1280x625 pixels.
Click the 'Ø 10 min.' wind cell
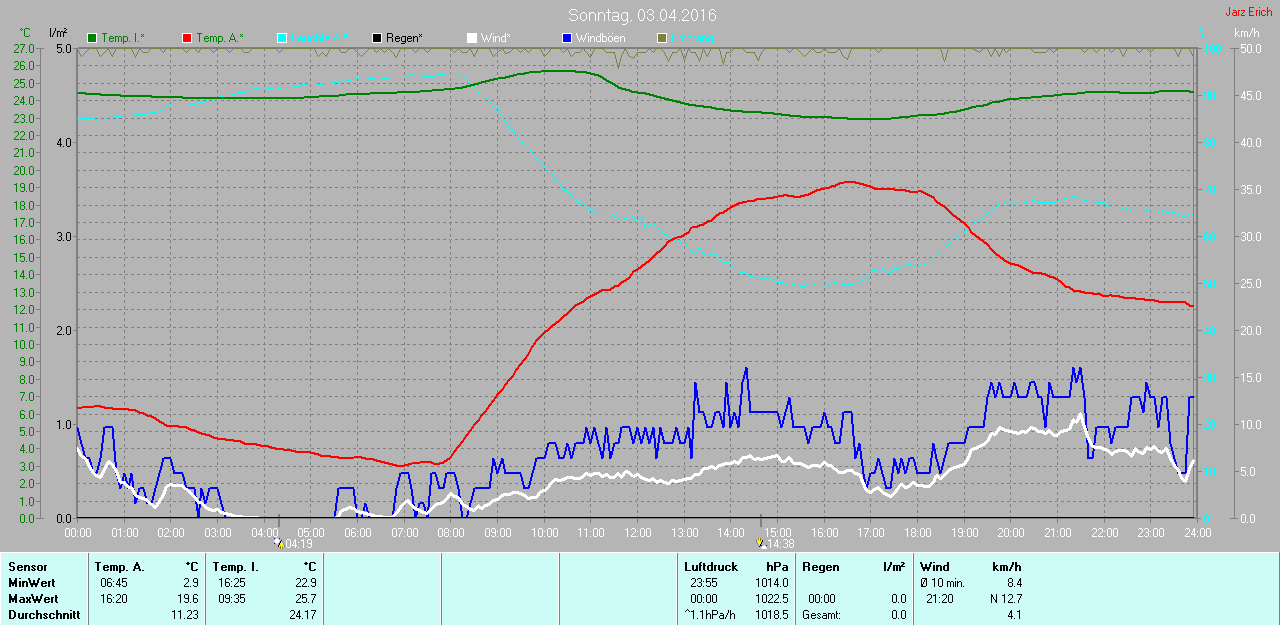942,582
